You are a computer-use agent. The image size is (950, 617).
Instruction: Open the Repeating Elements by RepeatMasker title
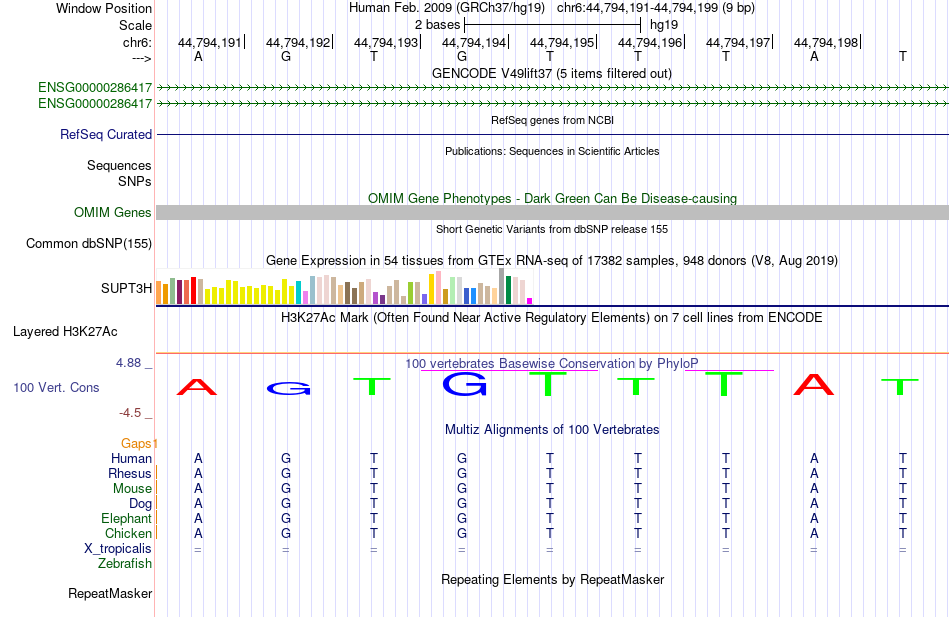coord(552,579)
